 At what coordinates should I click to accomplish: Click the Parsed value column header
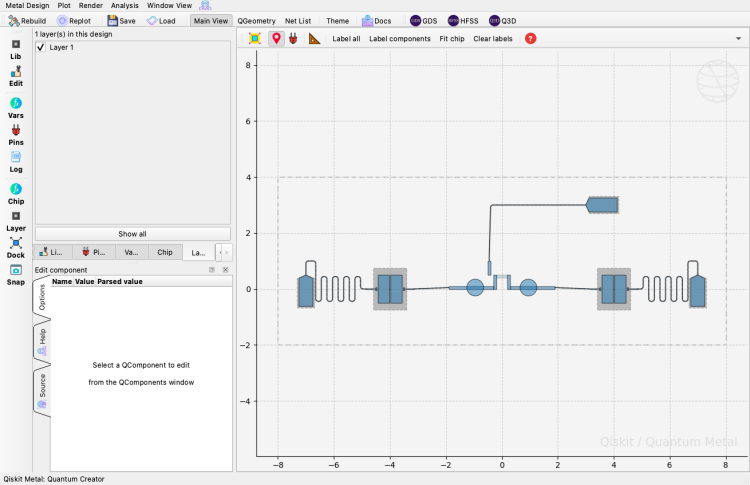(x=120, y=281)
